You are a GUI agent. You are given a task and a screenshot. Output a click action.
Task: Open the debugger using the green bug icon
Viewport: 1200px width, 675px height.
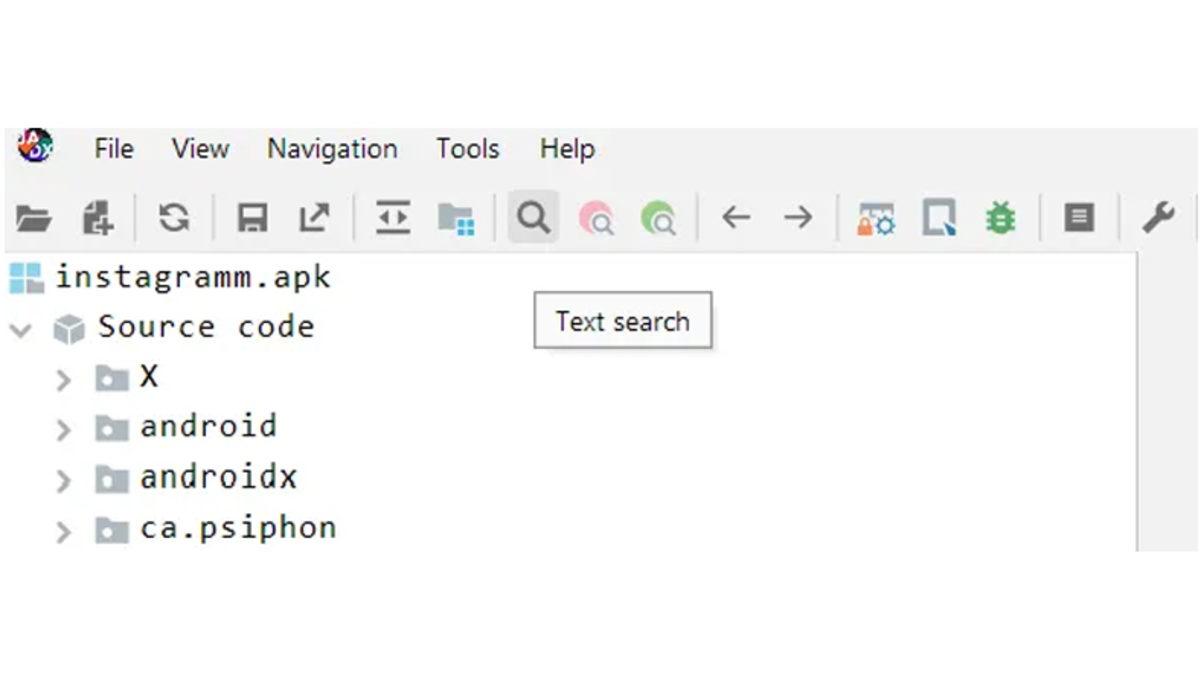(x=999, y=217)
